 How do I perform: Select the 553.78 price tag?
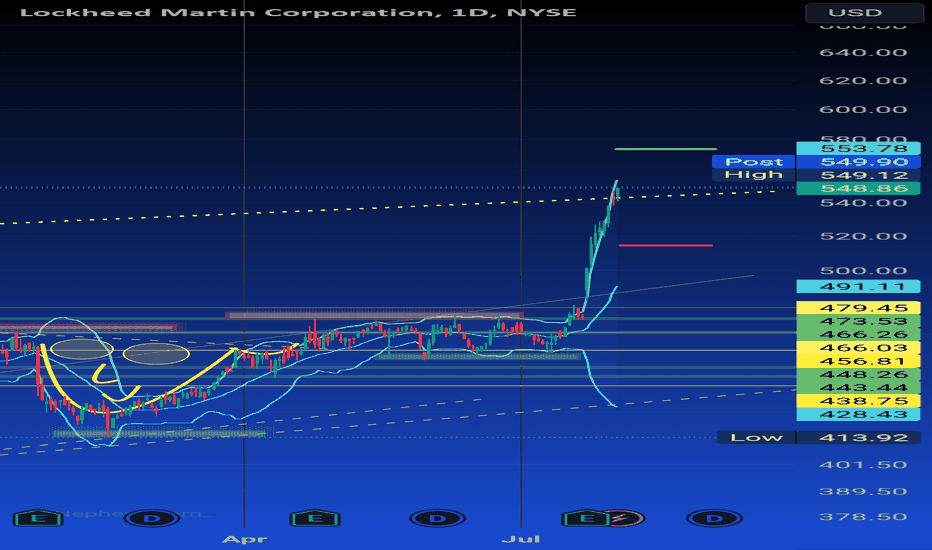click(858, 149)
